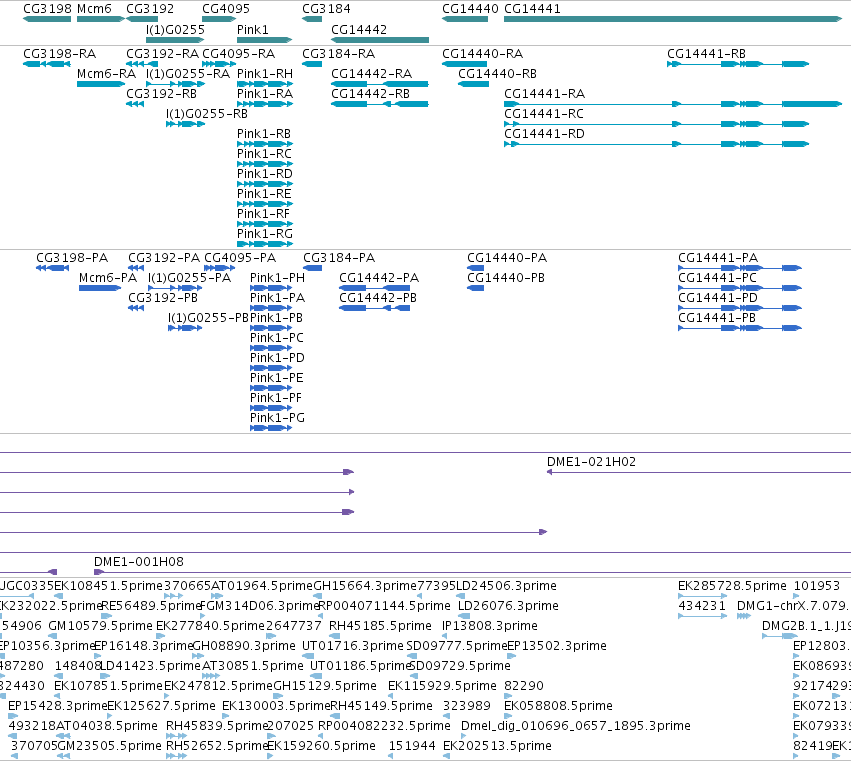The height and width of the screenshot is (761, 851).
Task: Click the IP13808.3prime EST label
Action: click(x=490, y=625)
